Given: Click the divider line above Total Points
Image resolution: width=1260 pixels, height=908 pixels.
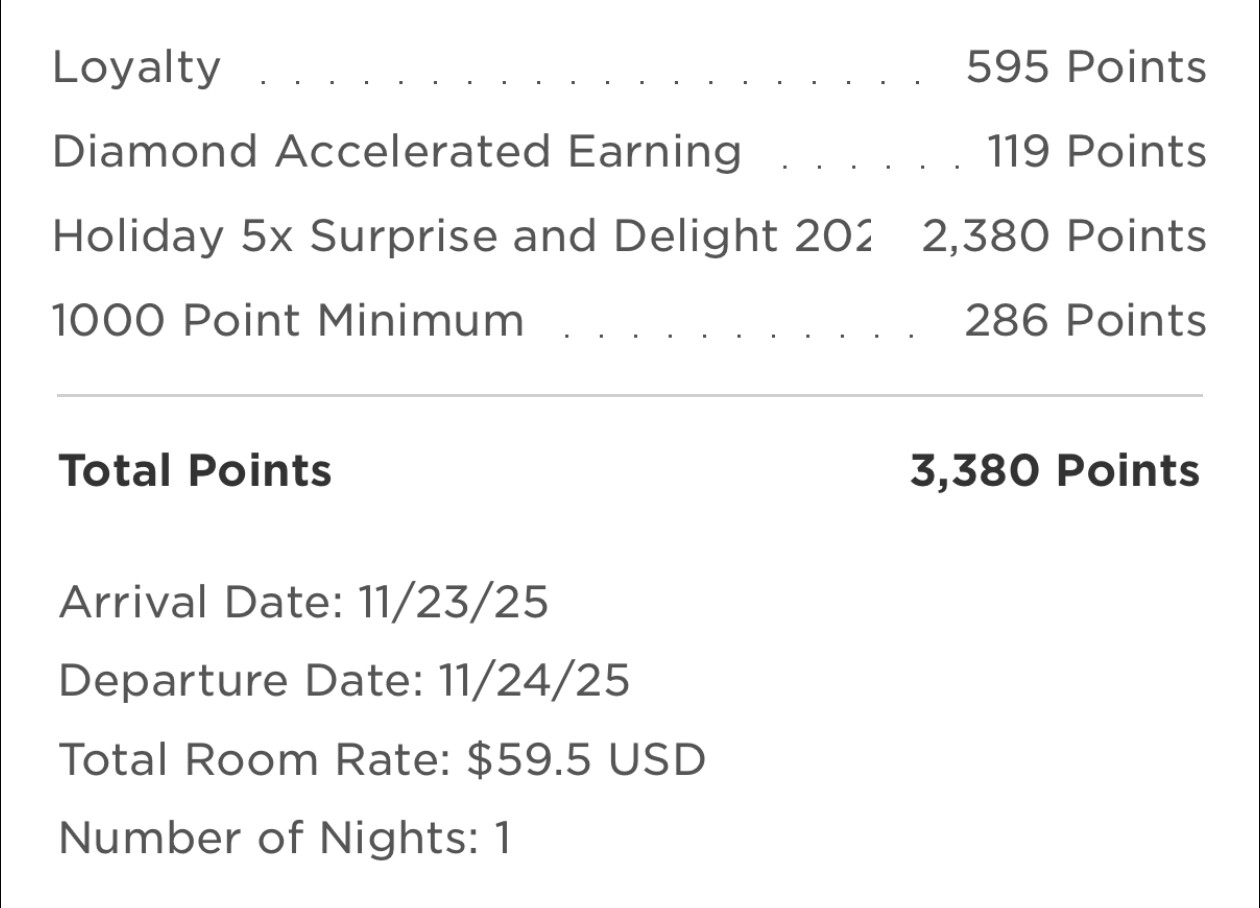Looking at the screenshot, I should (630, 396).
